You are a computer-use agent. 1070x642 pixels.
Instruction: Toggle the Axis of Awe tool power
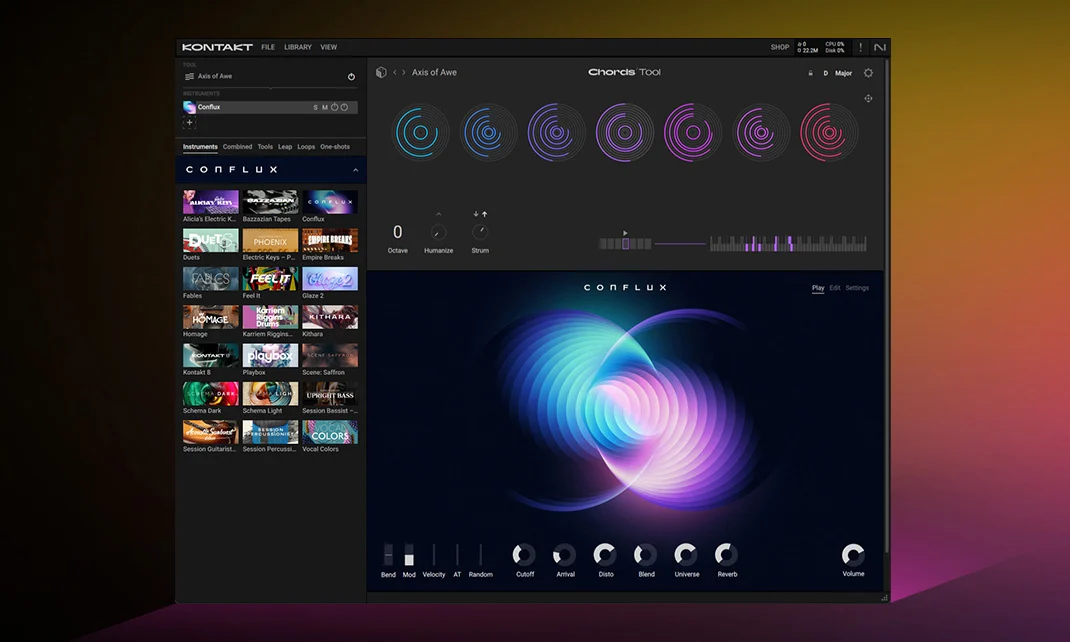[351, 77]
